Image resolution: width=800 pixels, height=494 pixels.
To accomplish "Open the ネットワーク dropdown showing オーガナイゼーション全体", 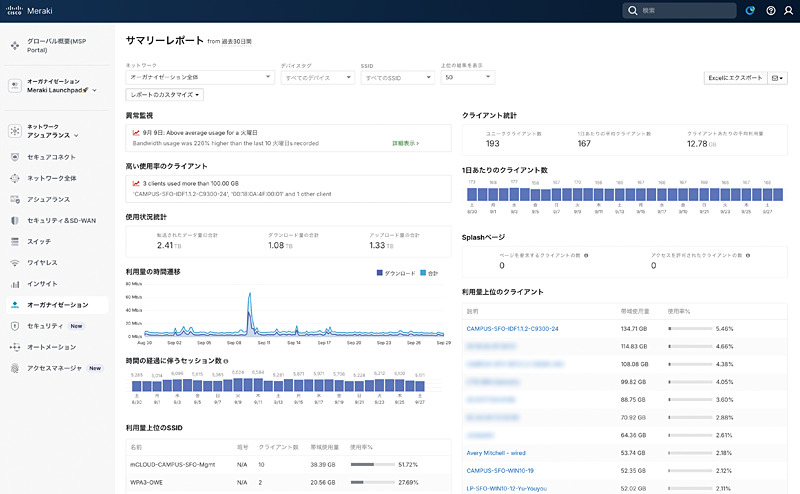I will pos(199,77).
